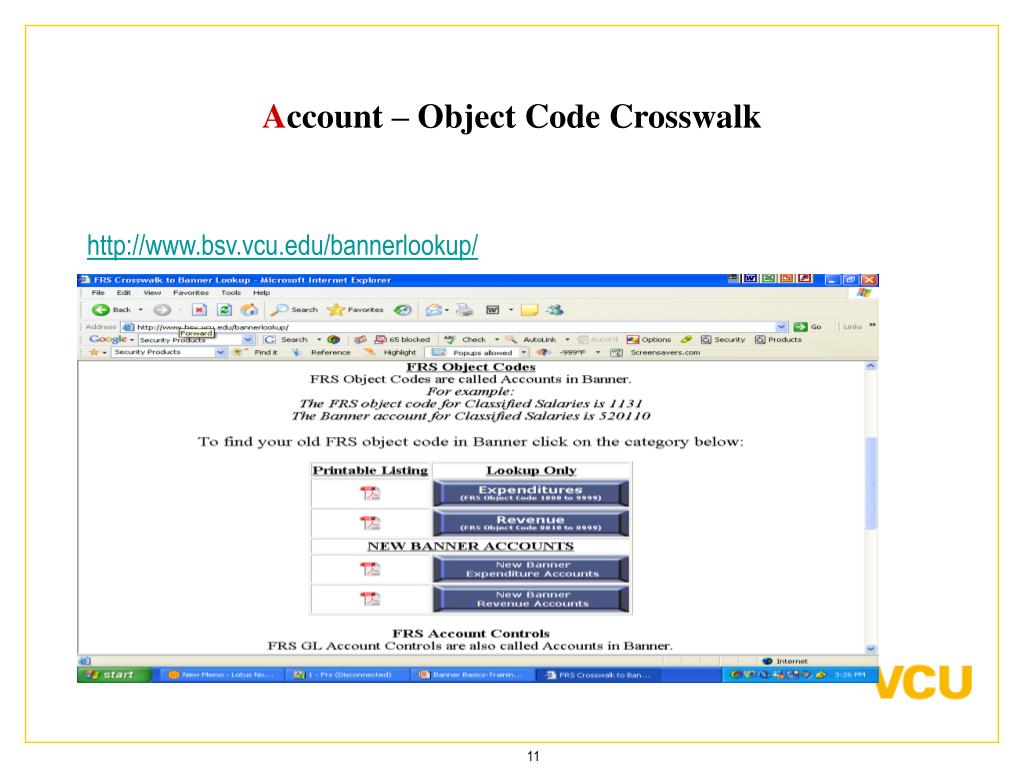Open the Edit menu
This screenshot has height=768, width=1024.
(x=123, y=293)
